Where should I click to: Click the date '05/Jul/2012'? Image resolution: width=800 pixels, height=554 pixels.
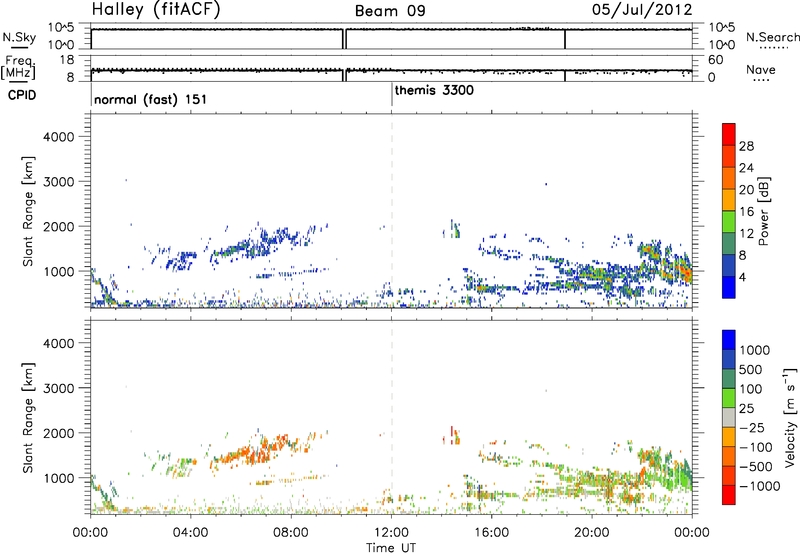pyautogui.click(x=642, y=10)
